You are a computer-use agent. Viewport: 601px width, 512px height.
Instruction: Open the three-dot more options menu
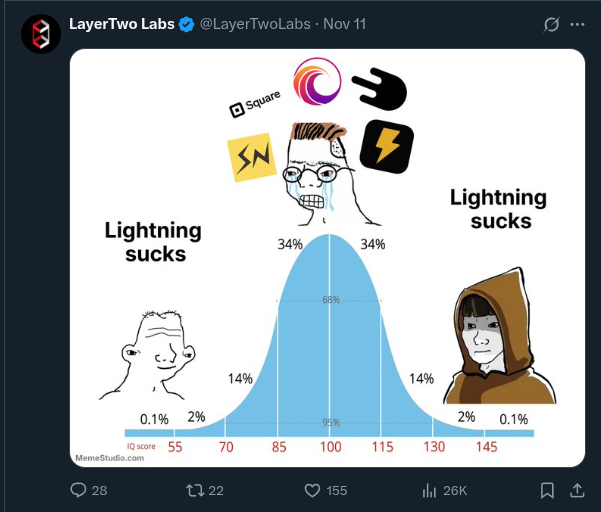577,24
